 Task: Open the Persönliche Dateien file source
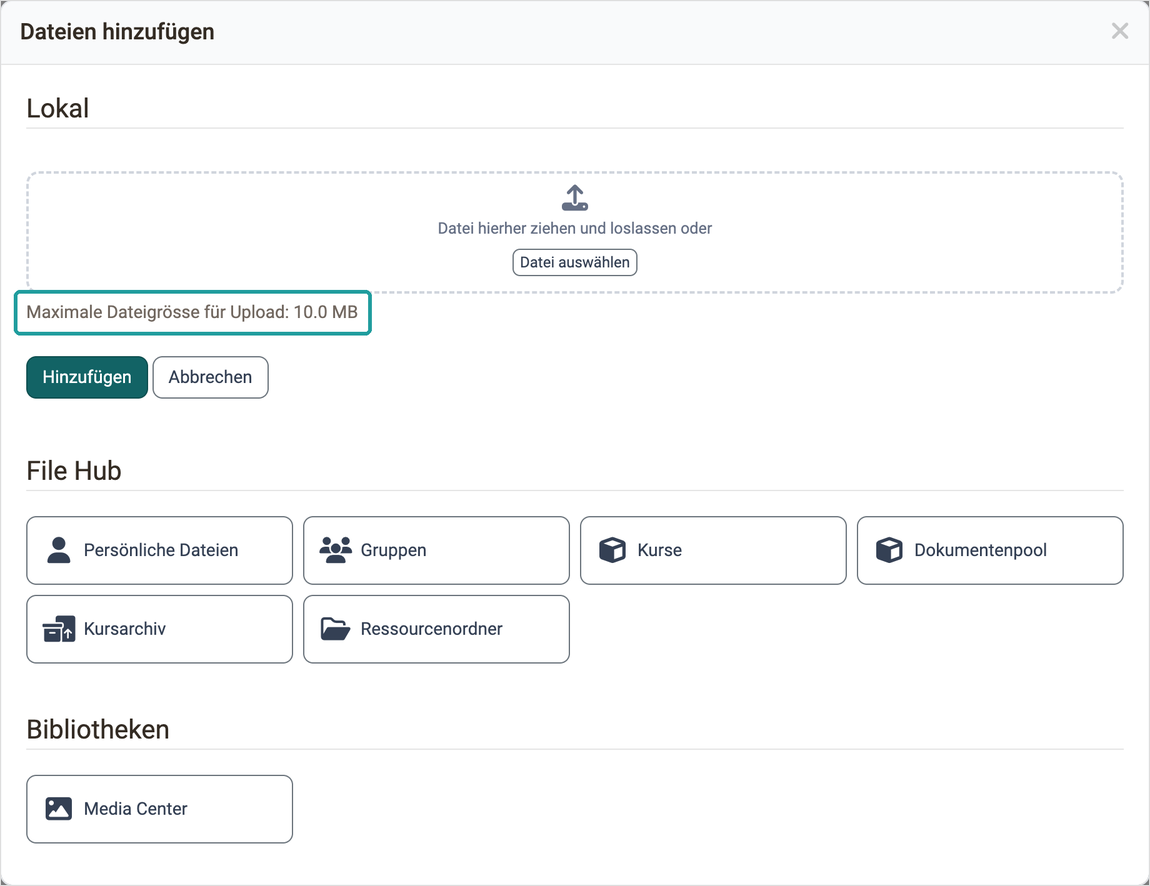[160, 551]
